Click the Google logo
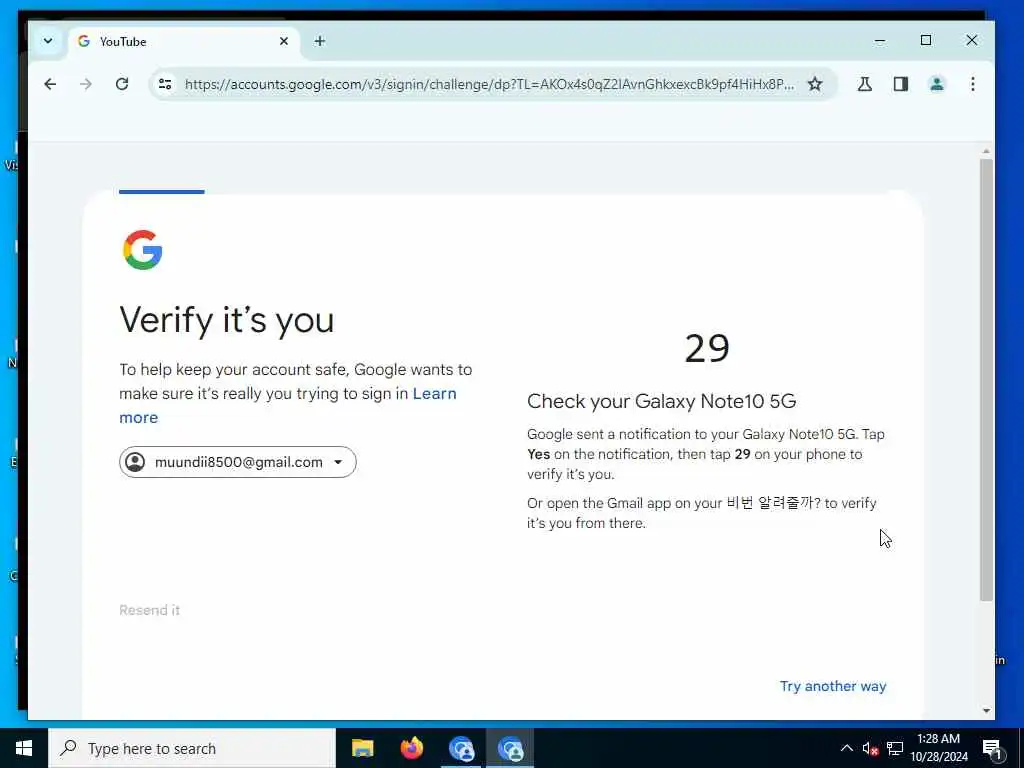This screenshot has width=1024, height=768. click(x=142, y=249)
